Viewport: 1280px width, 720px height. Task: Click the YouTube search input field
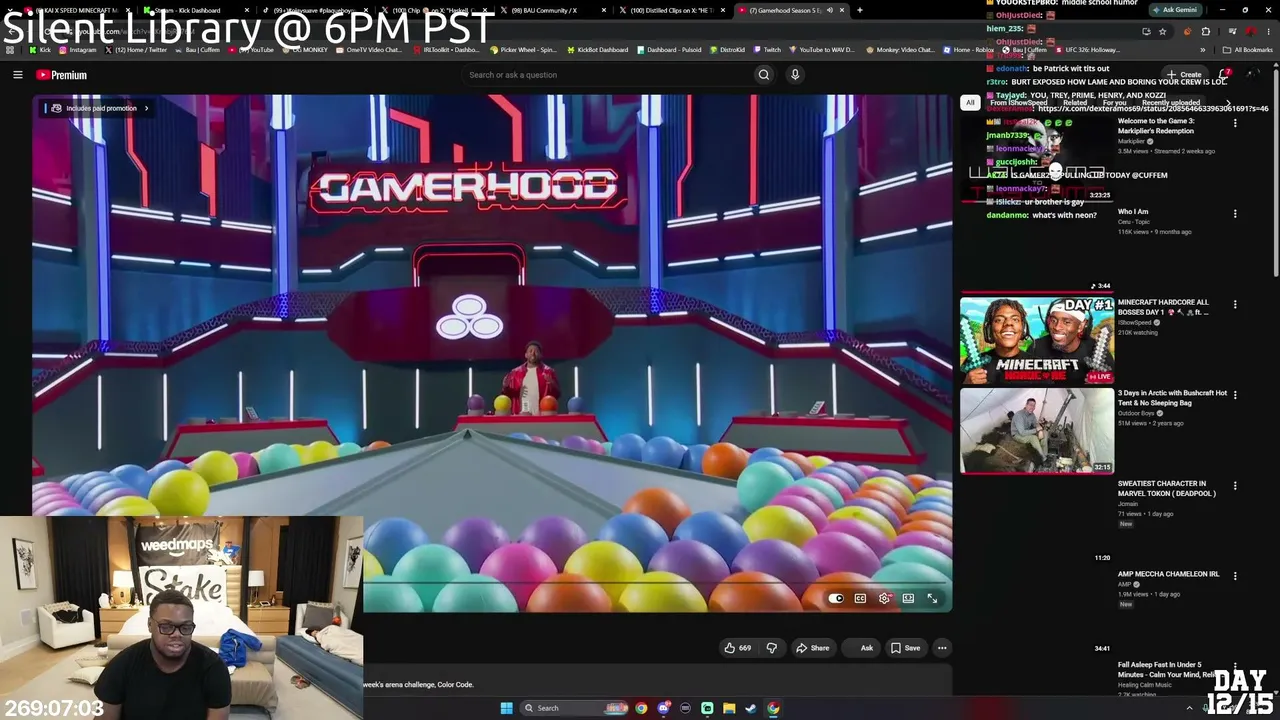608,75
